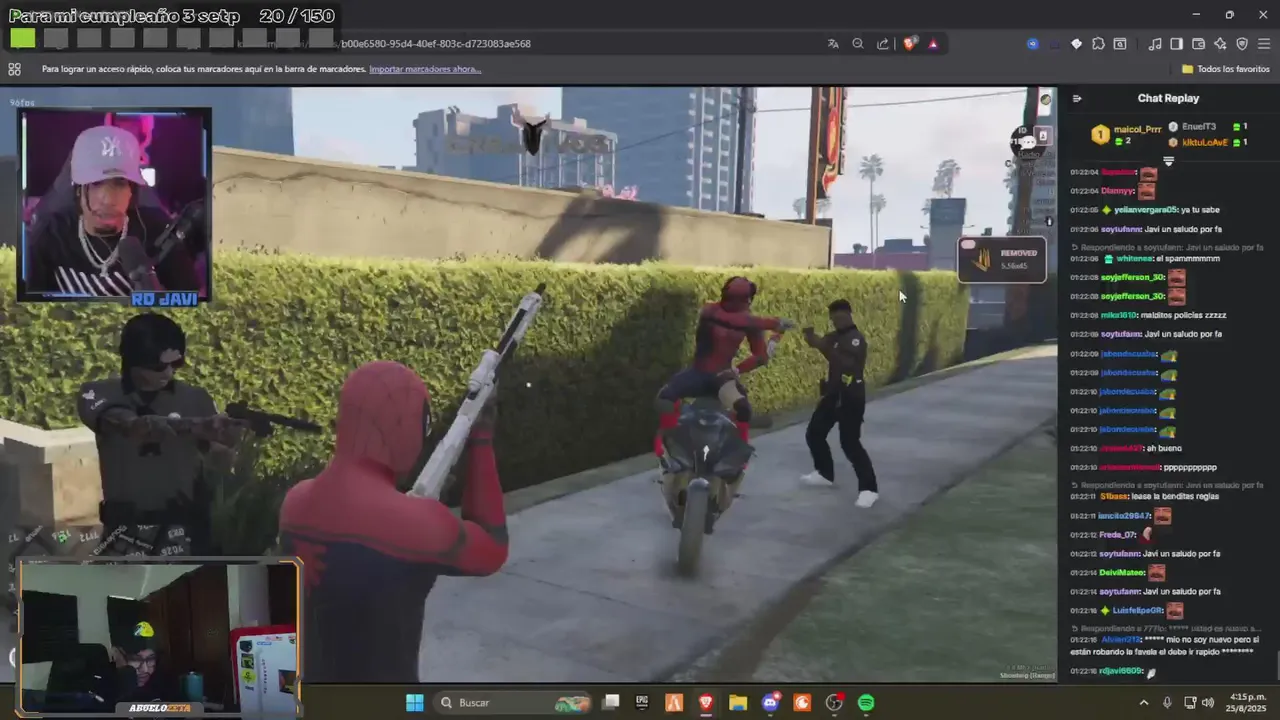The image size is (1280, 720).
Task: Open the Windows Start menu
Action: point(414,703)
